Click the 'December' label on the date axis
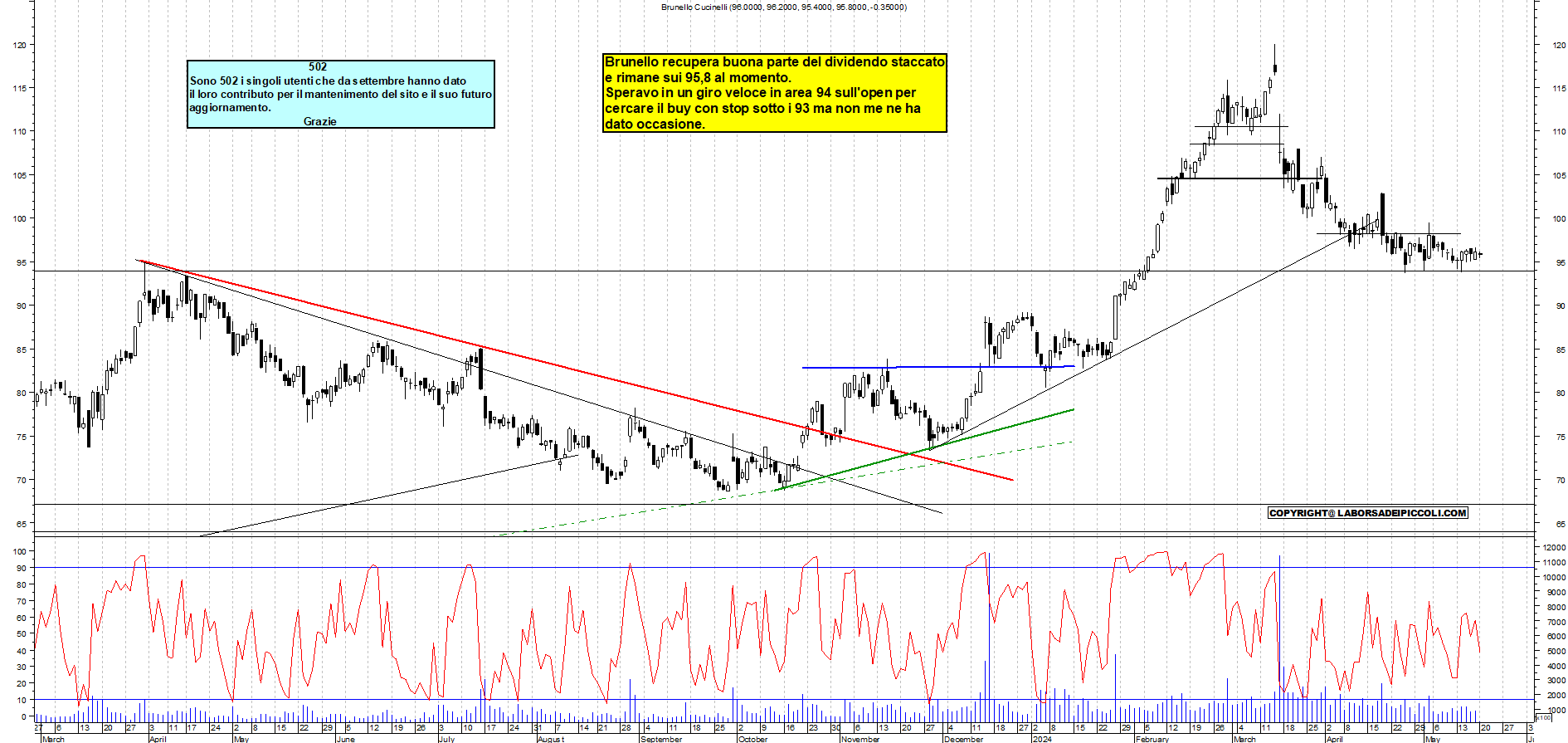 (x=963, y=739)
